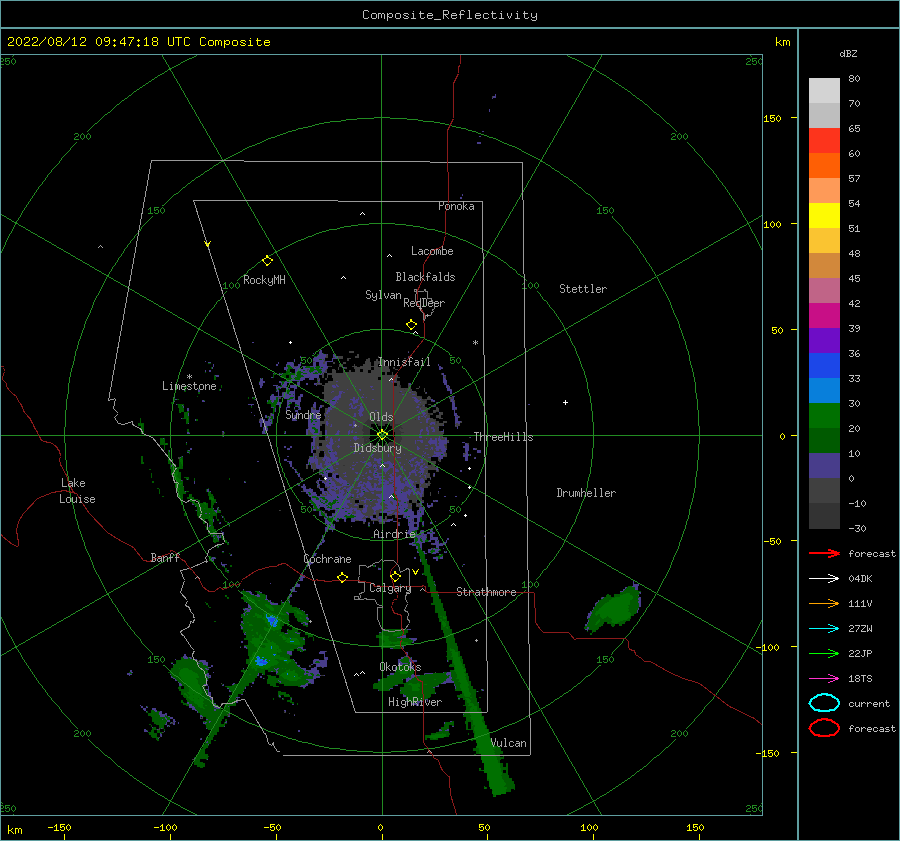The image size is (900, 841).
Task: Click the Calgary city label
Action: [390, 588]
